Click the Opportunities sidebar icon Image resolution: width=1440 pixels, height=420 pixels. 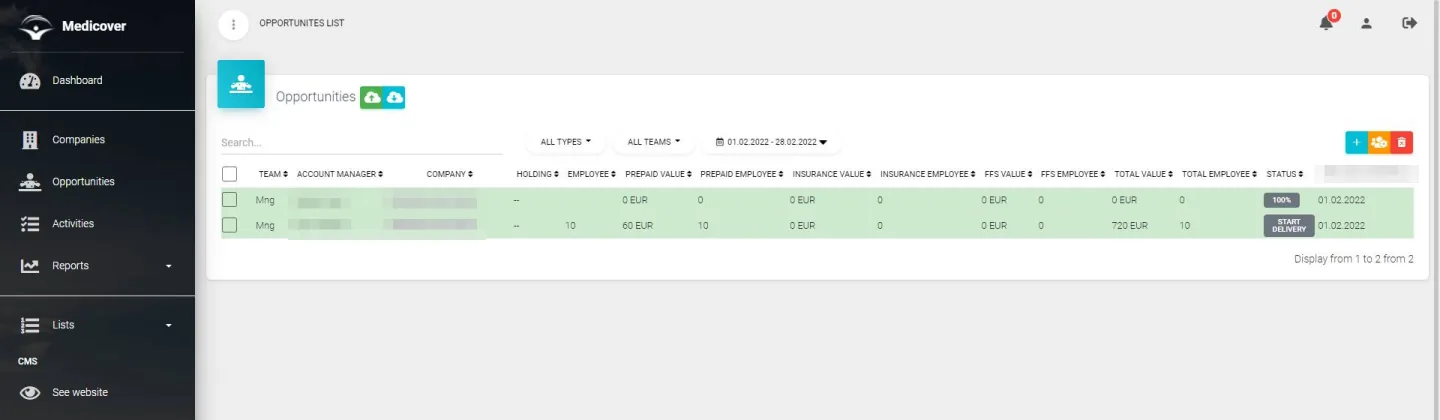30,182
